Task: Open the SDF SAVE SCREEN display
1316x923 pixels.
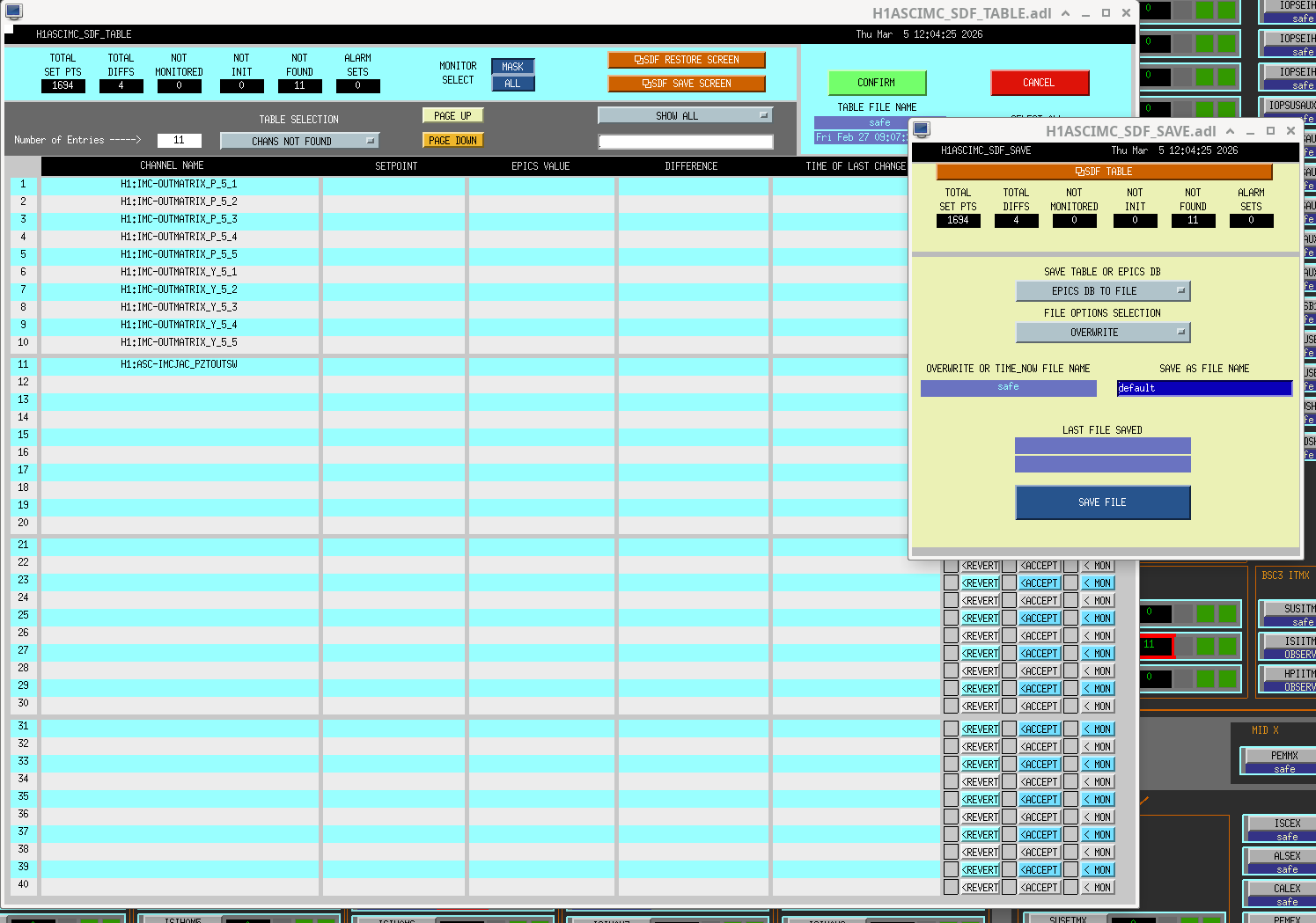Action: point(687,84)
